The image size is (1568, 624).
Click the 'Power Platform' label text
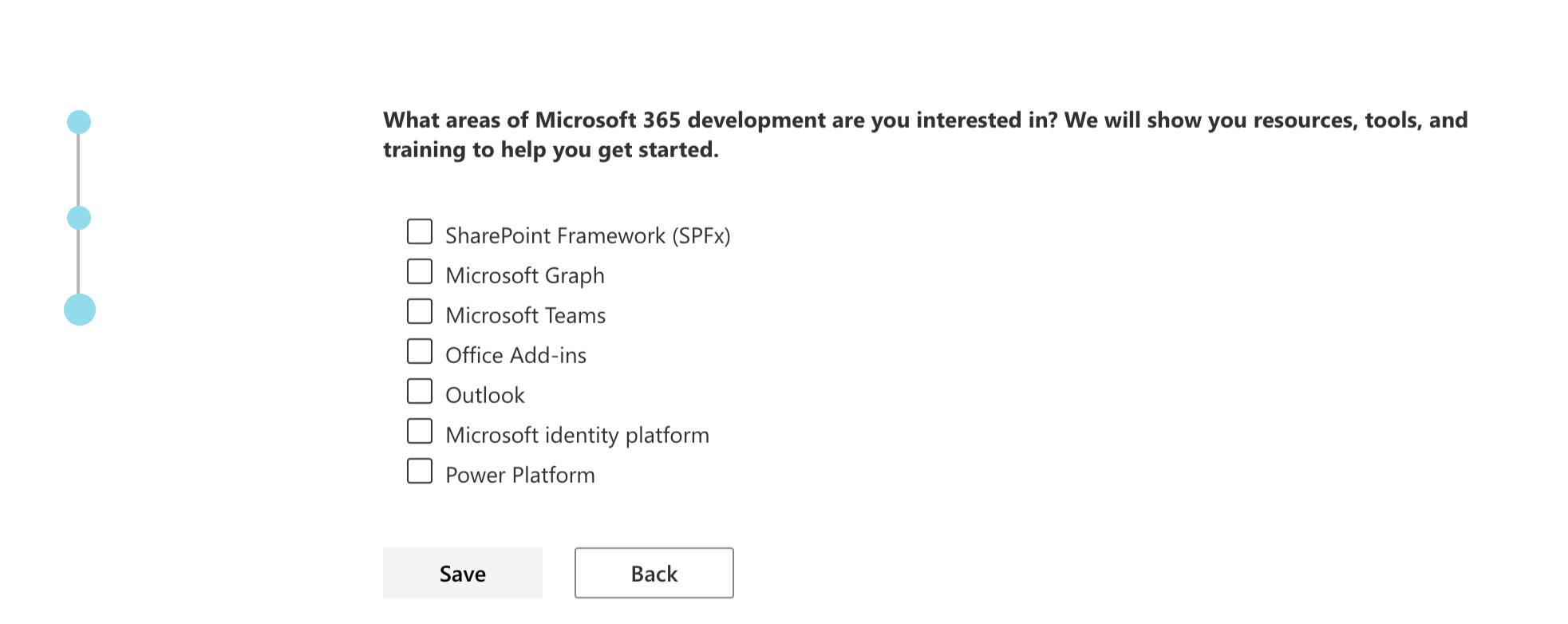[x=520, y=476]
